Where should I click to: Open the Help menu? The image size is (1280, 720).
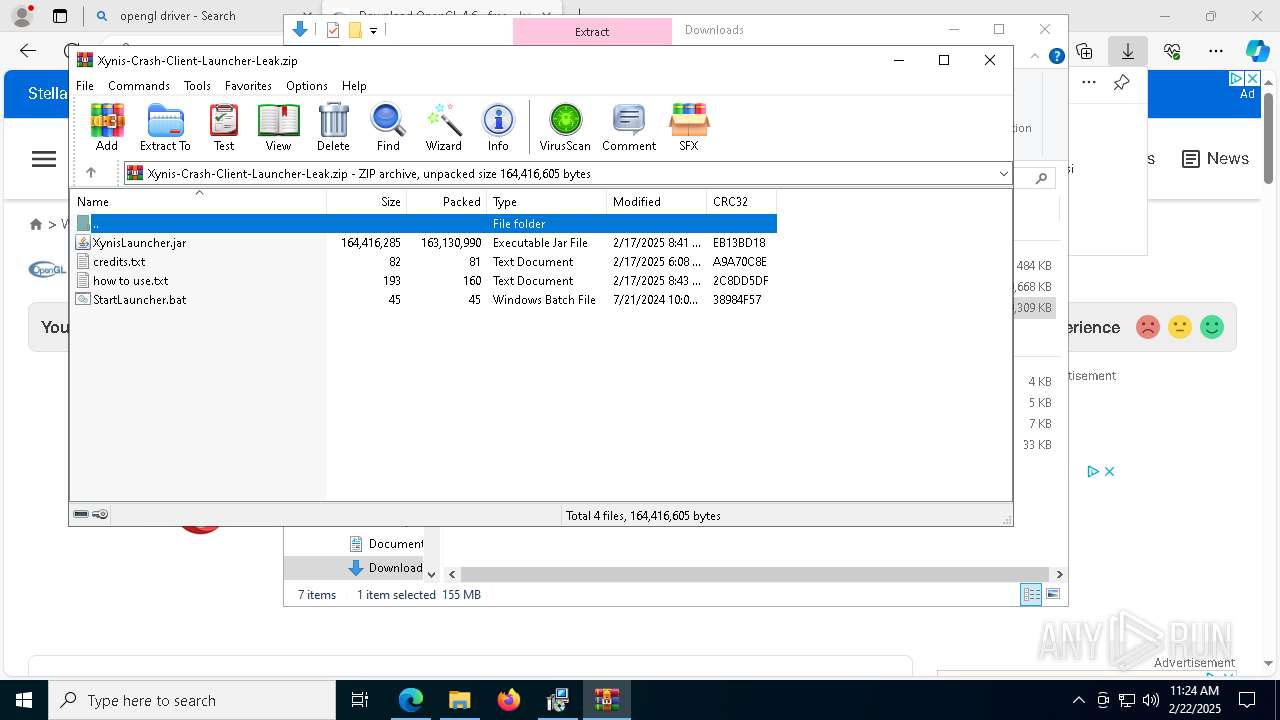(x=354, y=86)
